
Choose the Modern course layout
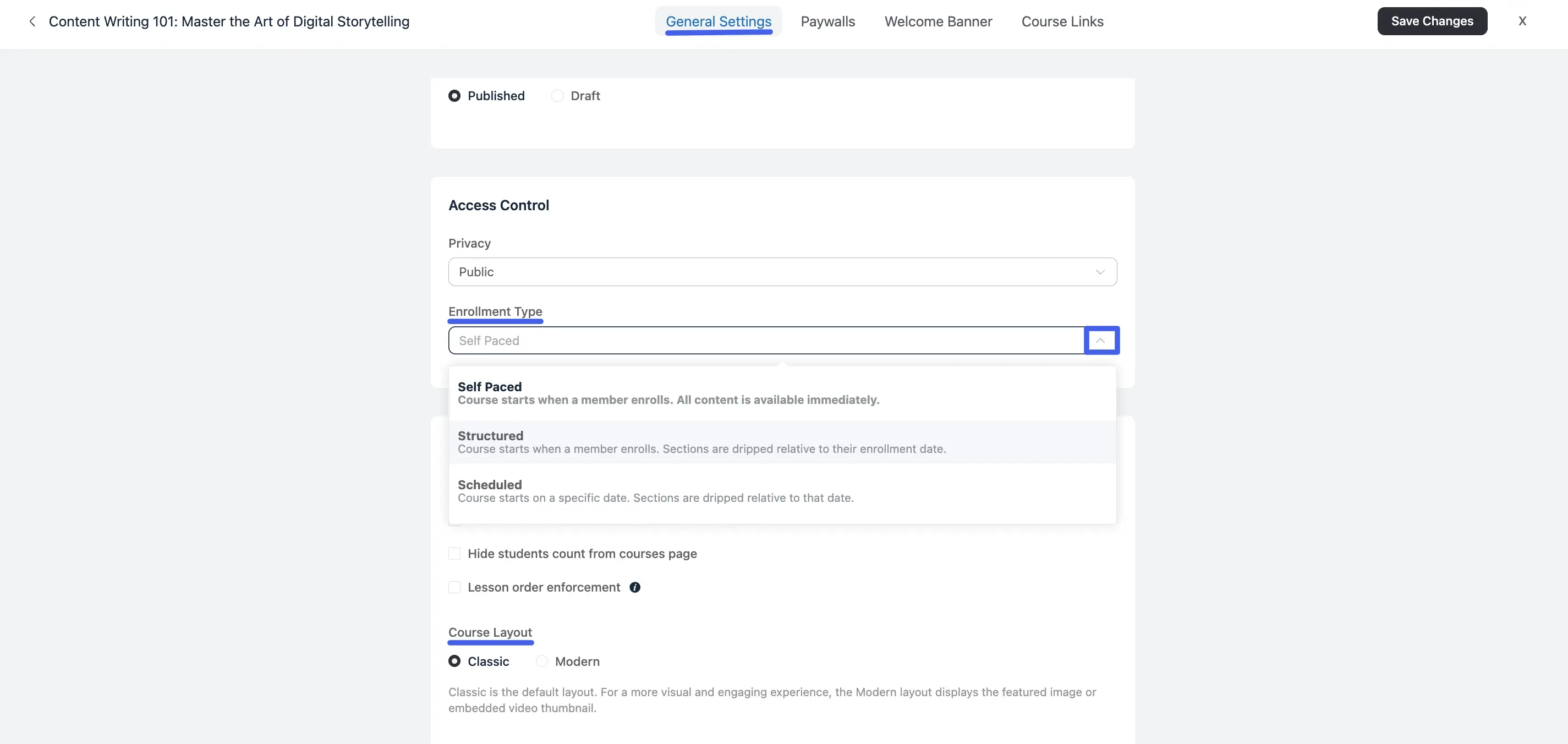pyautogui.click(x=541, y=661)
